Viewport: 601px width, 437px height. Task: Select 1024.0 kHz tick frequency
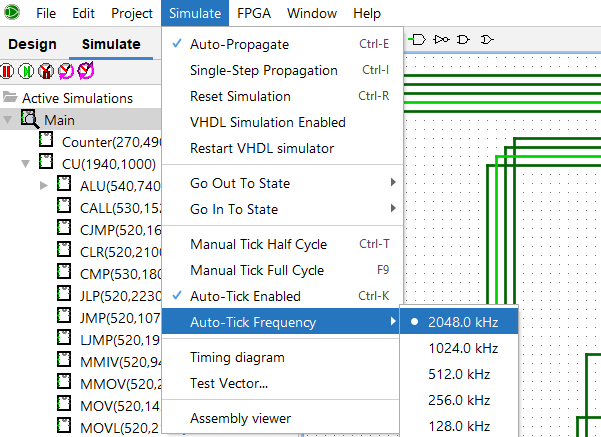click(462, 348)
